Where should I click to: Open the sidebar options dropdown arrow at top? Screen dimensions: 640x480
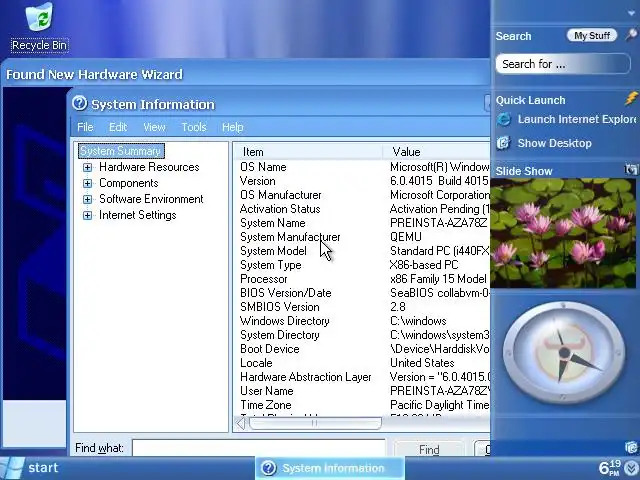point(632,13)
